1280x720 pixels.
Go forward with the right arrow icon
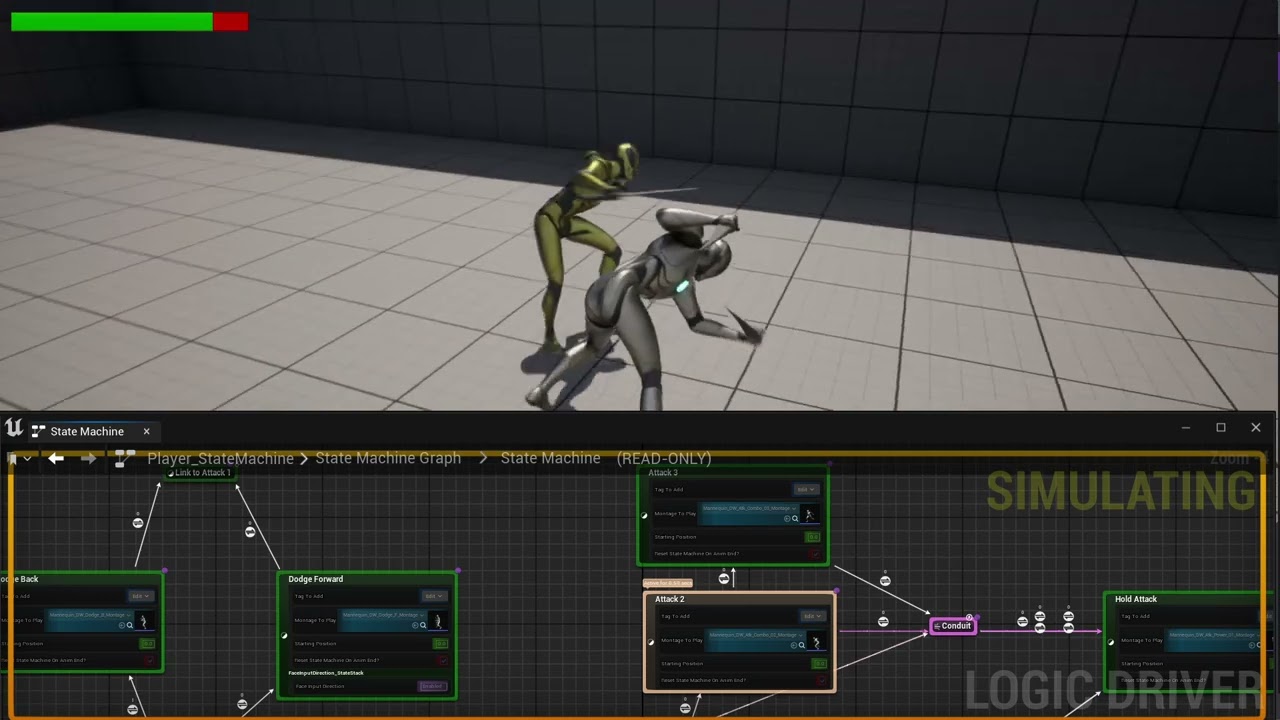[89, 458]
